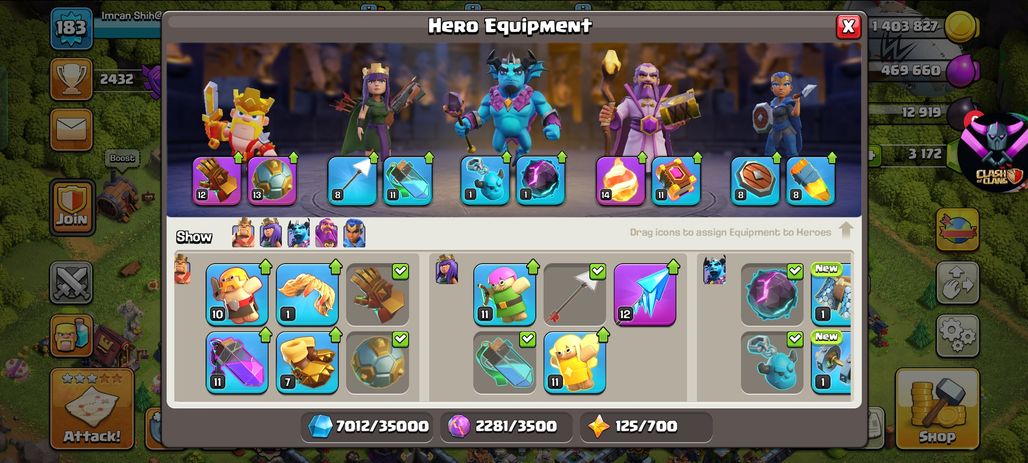Viewport: 1028px width, 463px height.
Task: Click the checked Giant Gauntlet equipment
Action: click(377, 294)
